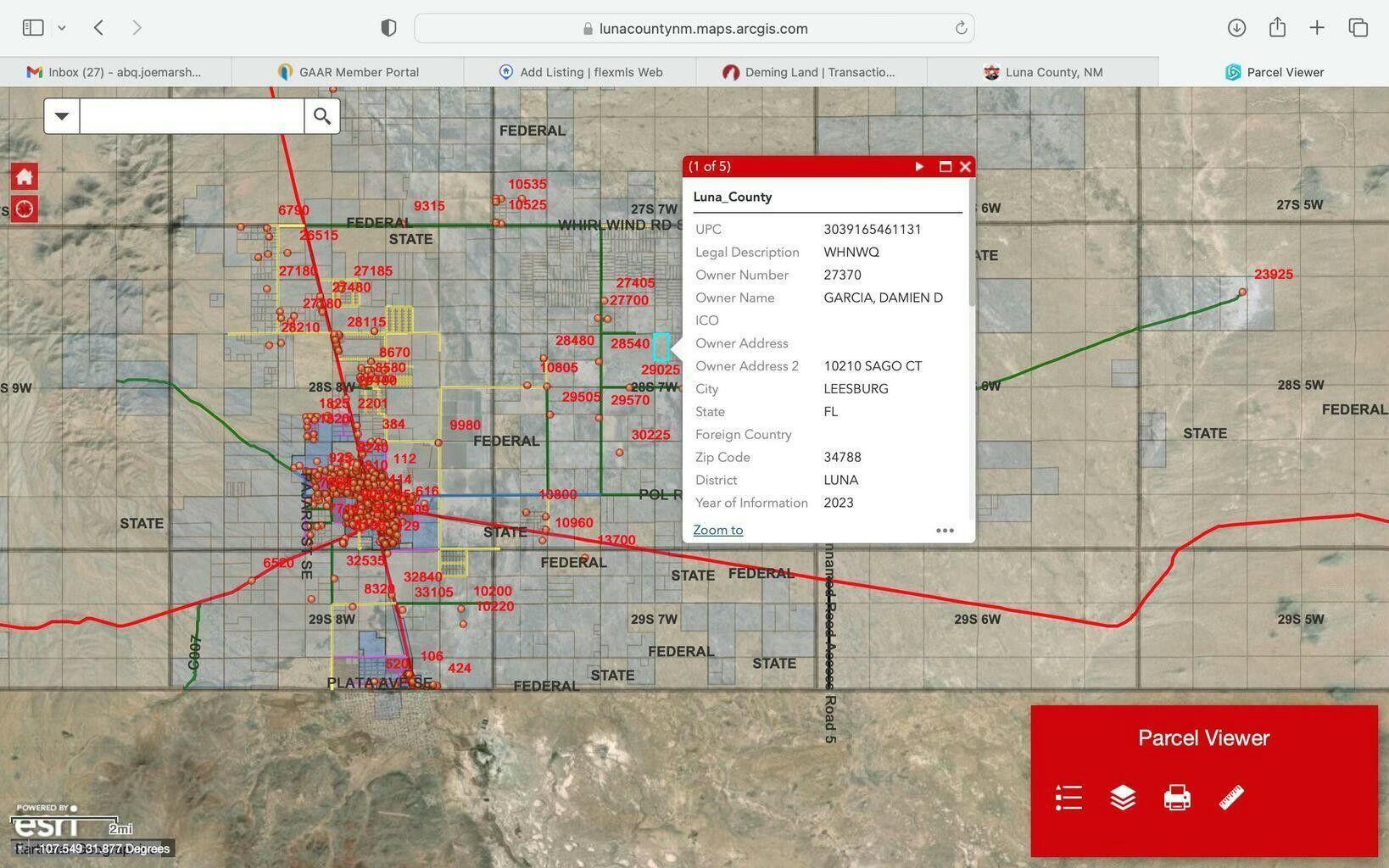Click the Zoom to link
1389x868 pixels.
pyautogui.click(x=717, y=531)
